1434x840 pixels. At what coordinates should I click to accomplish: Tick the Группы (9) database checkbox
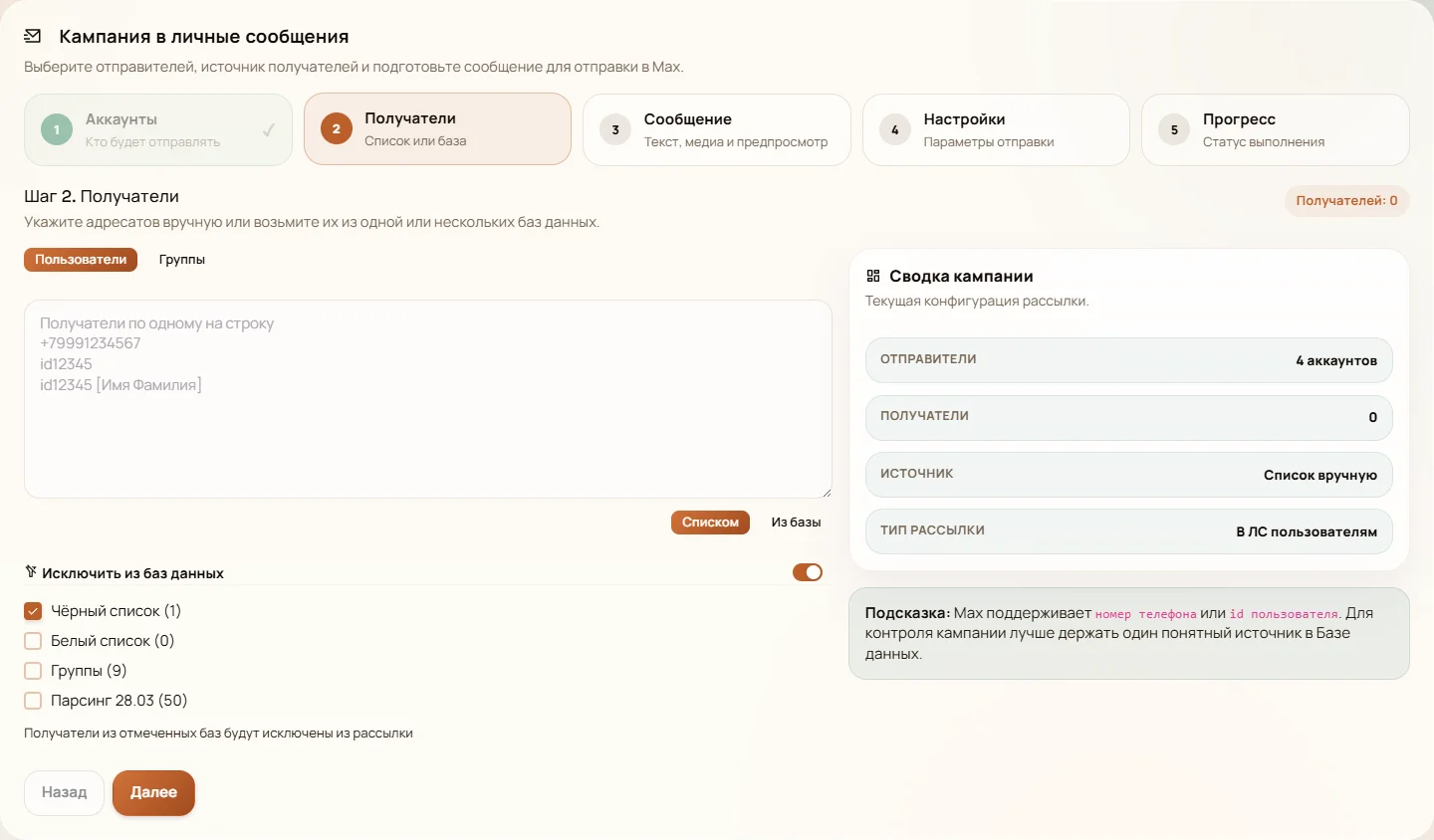point(33,671)
